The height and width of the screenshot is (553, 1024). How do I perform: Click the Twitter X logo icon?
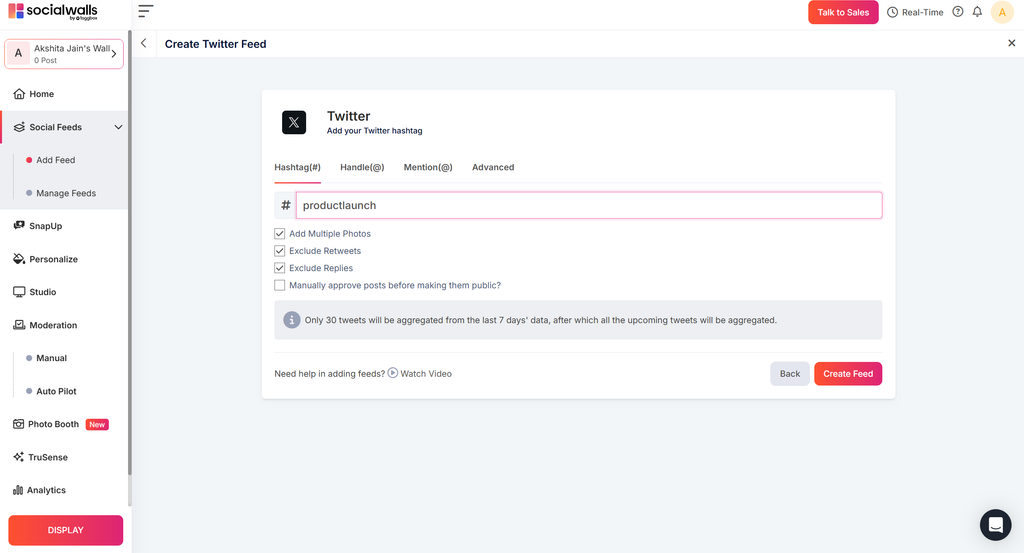tap(294, 122)
